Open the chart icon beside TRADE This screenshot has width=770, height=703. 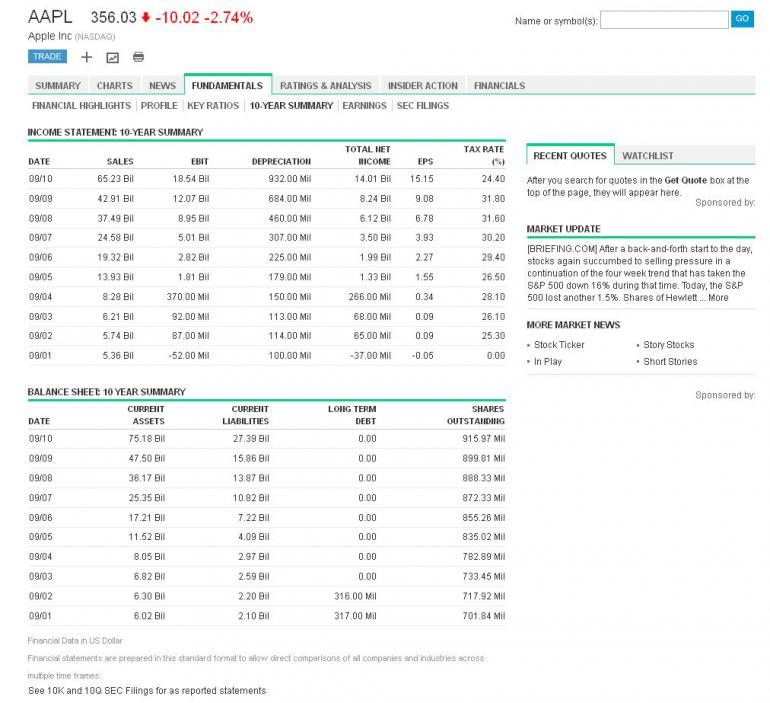pyautogui.click(x=112, y=57)
